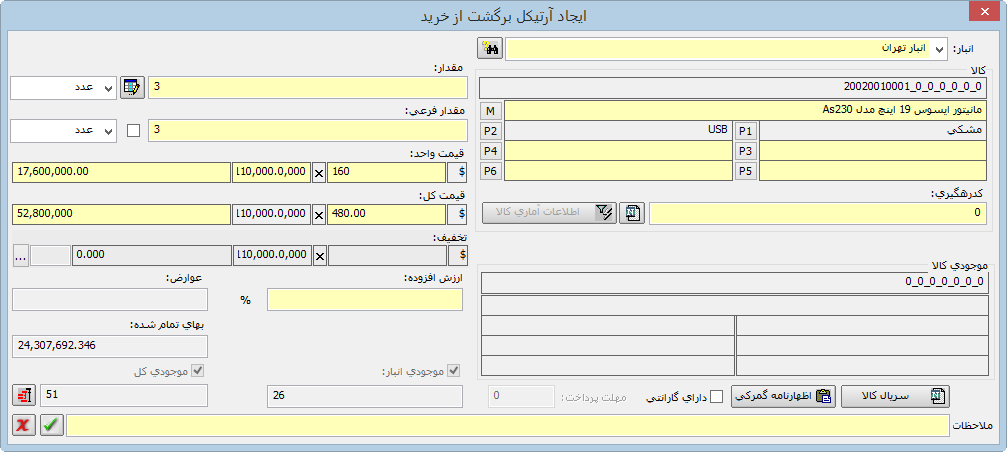The height and width of the screenshot is (452, 1007).
Task: Click the red icon beside total inventory
Action: pyautogui.click(x=23, y=396)
